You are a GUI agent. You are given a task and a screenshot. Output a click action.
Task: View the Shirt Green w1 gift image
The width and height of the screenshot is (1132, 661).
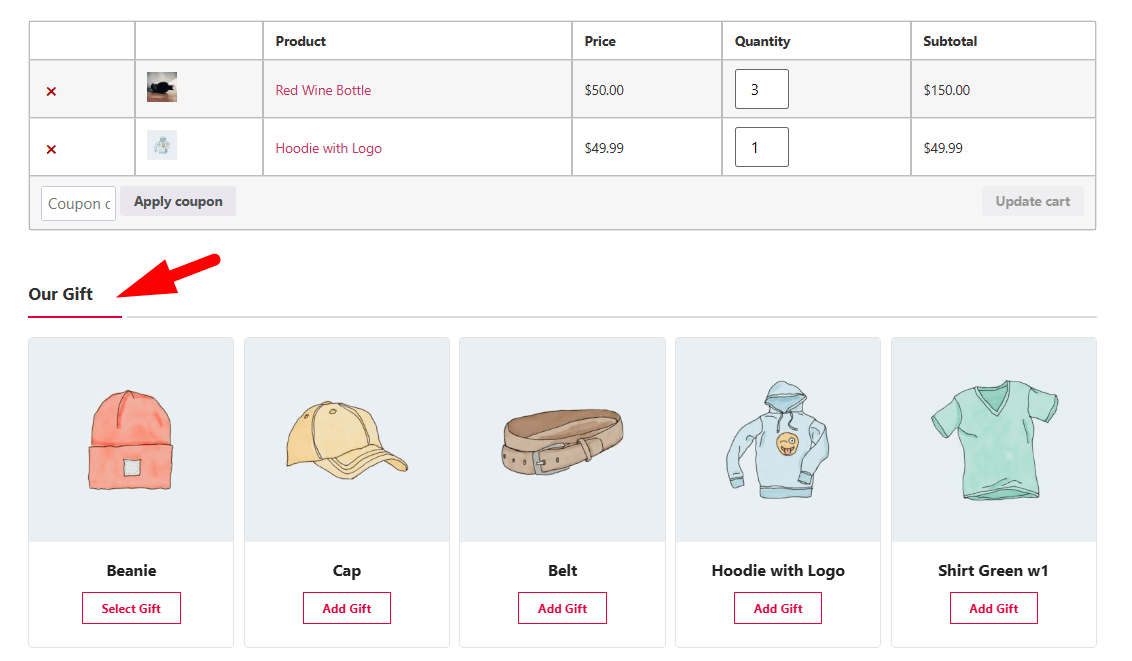coord(993,439)
